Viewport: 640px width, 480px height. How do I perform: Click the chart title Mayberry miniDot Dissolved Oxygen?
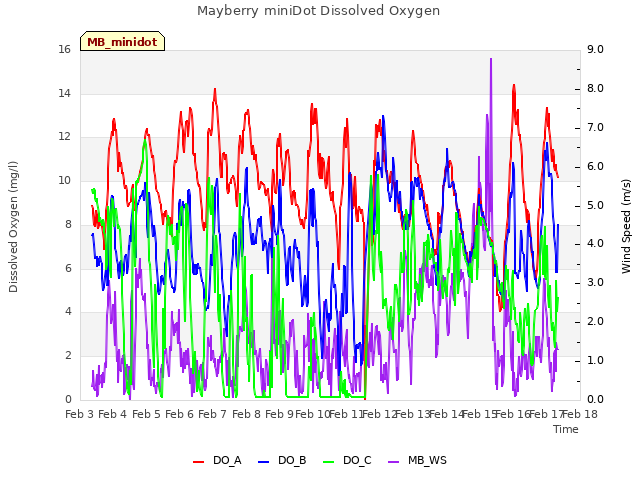pyautogui.click(x=318, y=11)
